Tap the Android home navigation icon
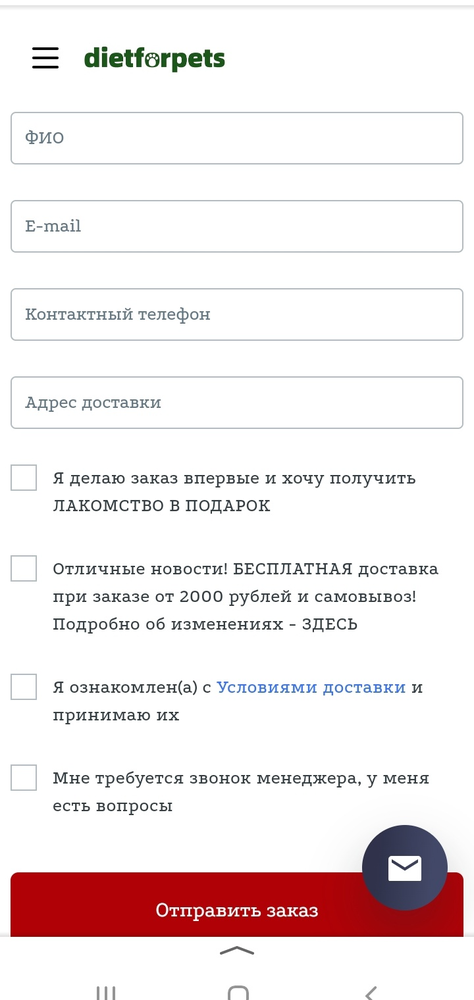Viewport: 474px width, 1000px height. (x=237, y=992)
